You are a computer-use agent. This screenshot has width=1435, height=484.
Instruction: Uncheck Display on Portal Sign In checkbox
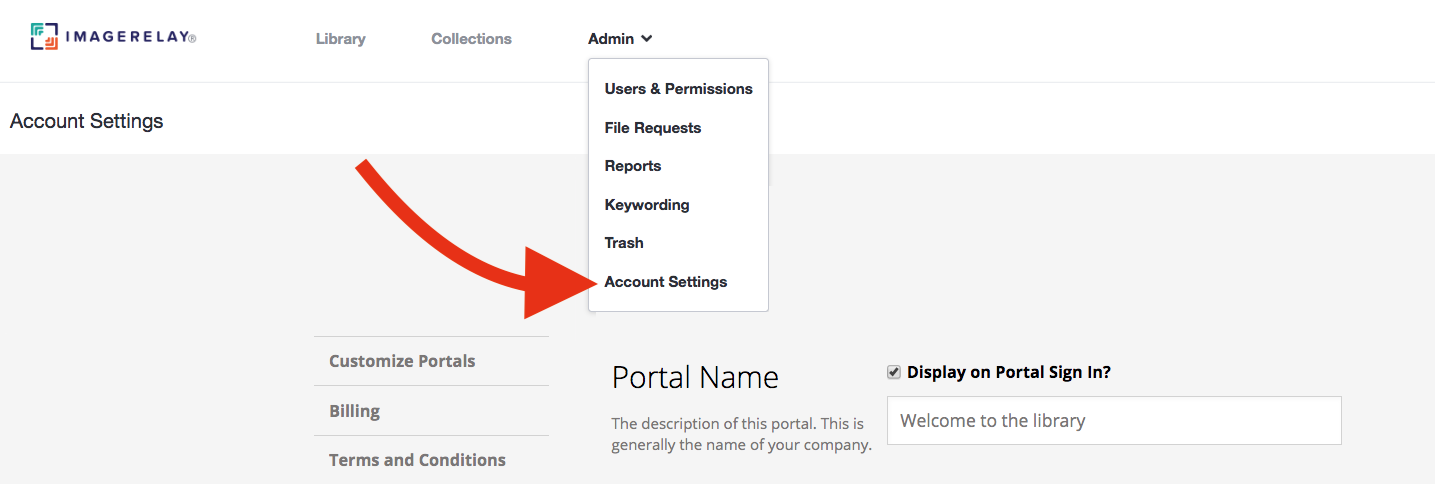click(894, 372)
